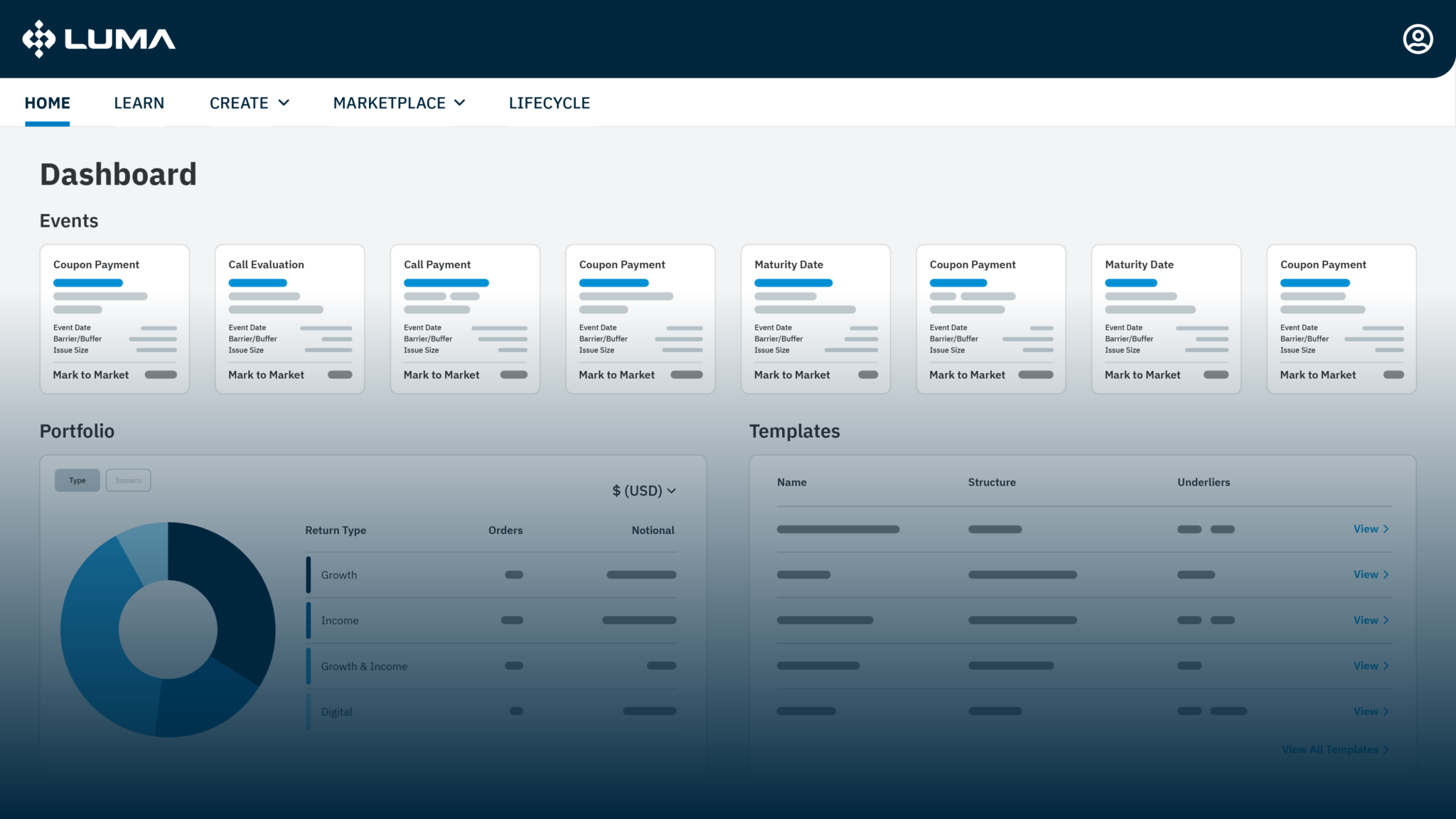The width and height of the screenshot is (1456, 819).
Task: Open the user account profile icon
Action: point(1417,38)
